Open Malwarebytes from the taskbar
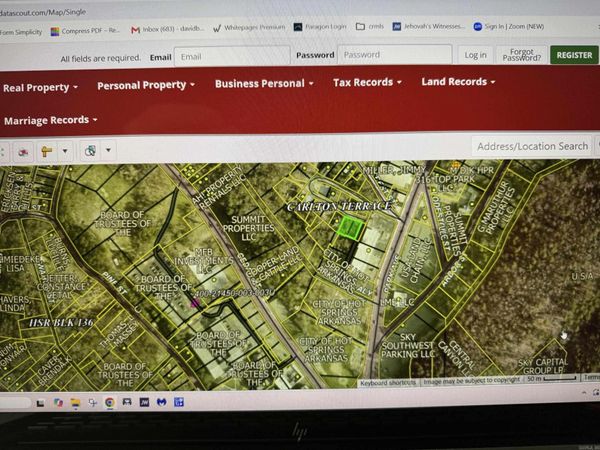This screenshot has height=450, width=600. (x=161, y=402)
